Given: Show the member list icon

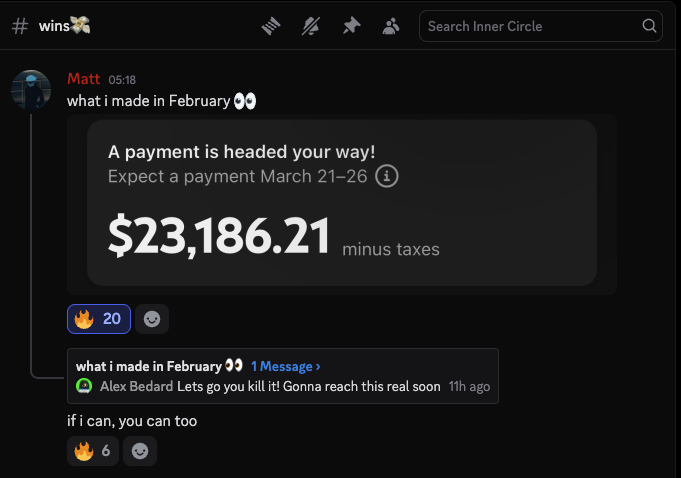Looking at the screenshot, I should click(391, 26).
